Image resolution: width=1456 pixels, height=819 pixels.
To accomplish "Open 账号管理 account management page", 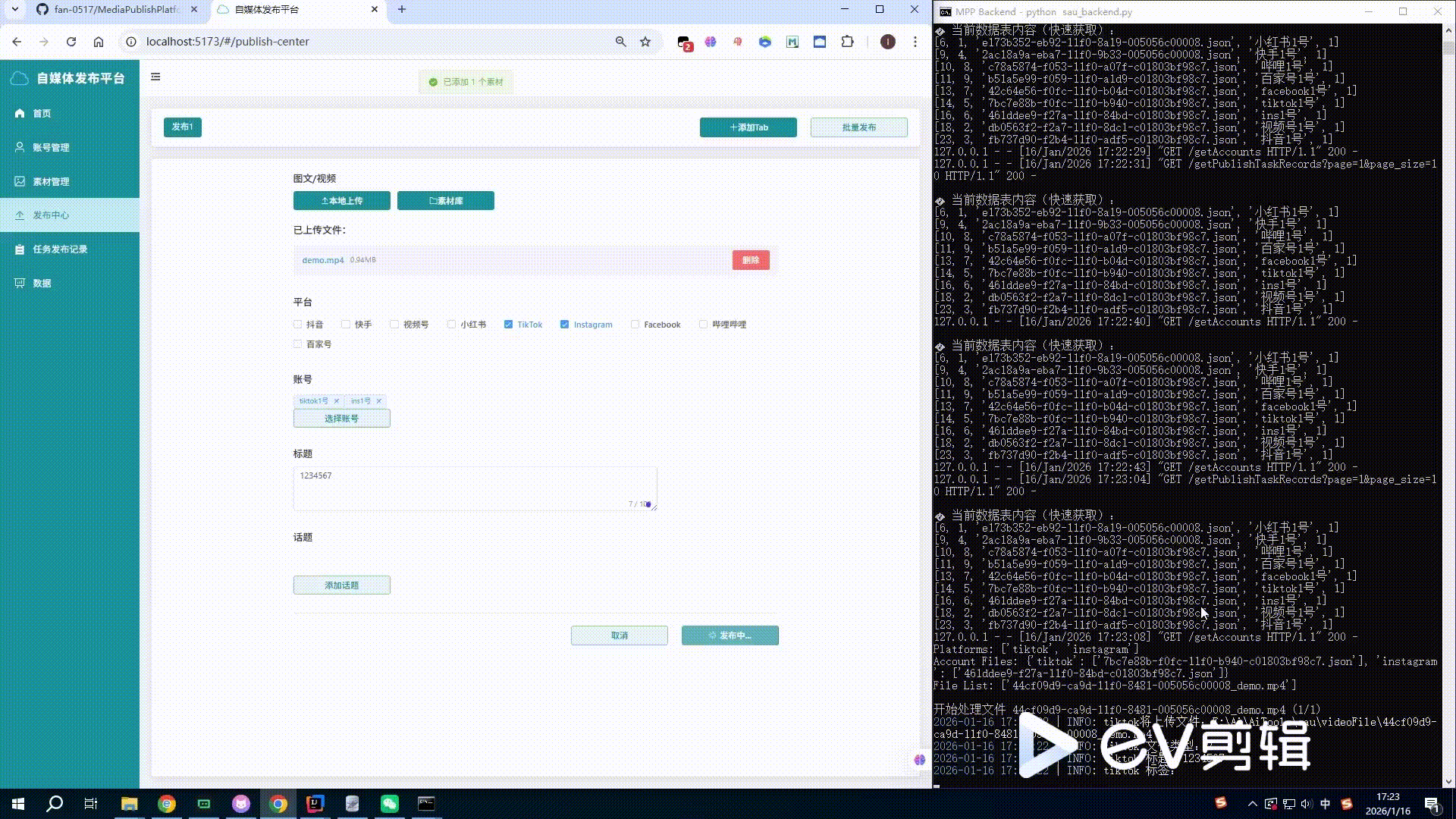I will (x=50, y=148).
